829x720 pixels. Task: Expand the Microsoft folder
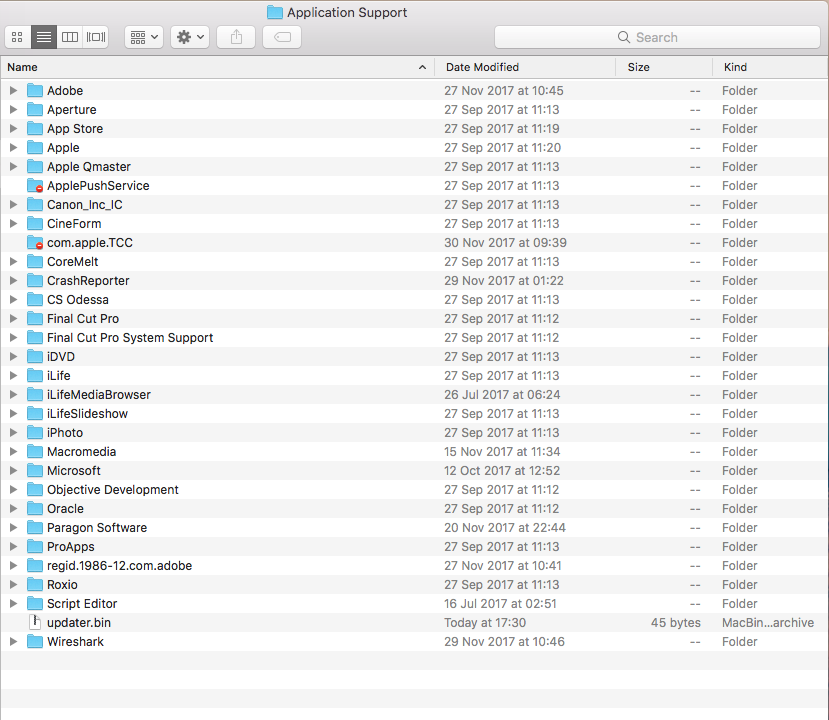[x=13, y=470]
